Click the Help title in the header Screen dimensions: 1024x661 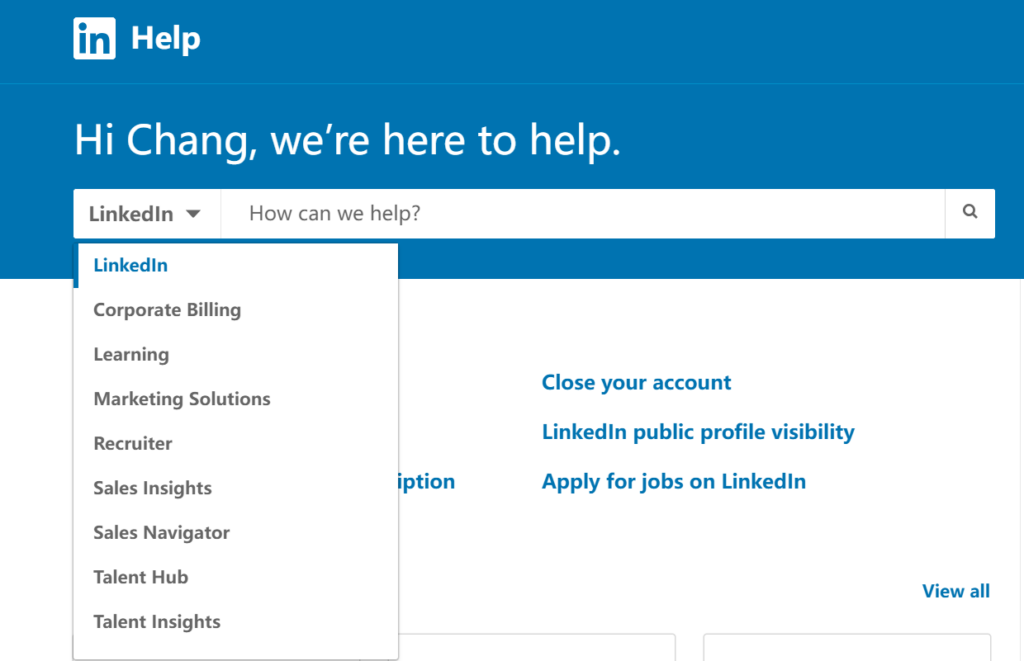click(166, 38)
